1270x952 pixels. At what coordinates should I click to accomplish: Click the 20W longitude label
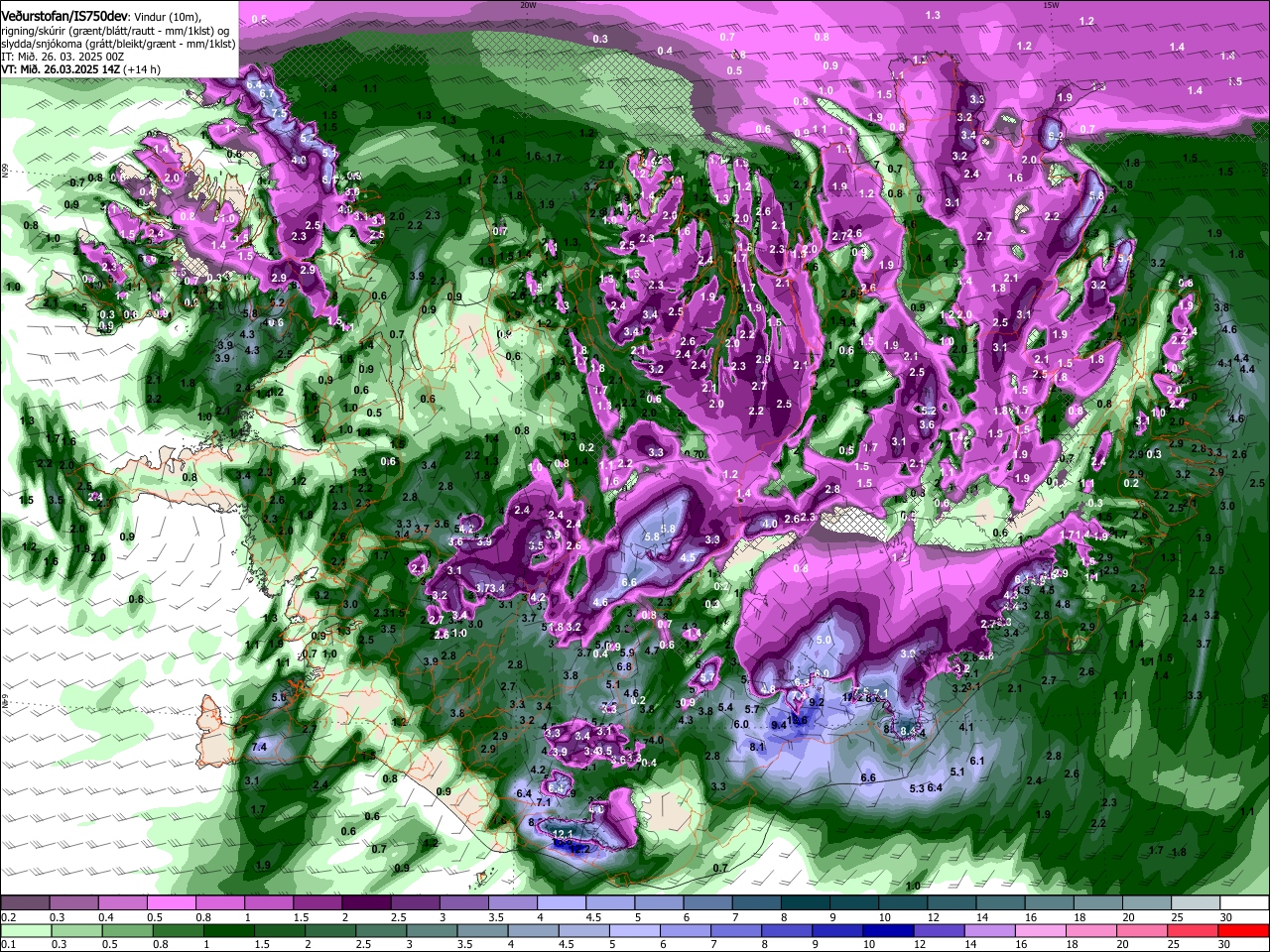click(528, 4)
